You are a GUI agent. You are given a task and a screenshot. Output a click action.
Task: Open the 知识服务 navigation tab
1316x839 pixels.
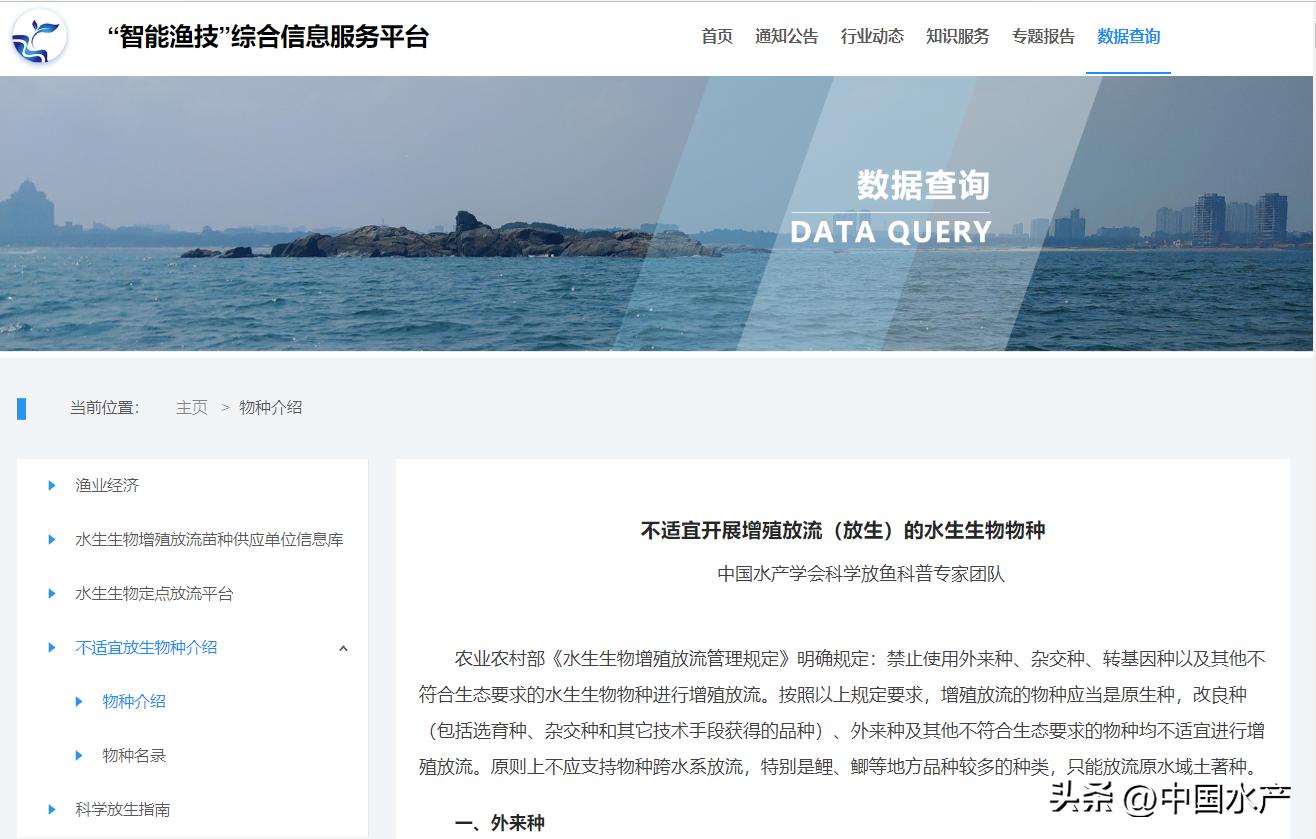click(956, 36)
